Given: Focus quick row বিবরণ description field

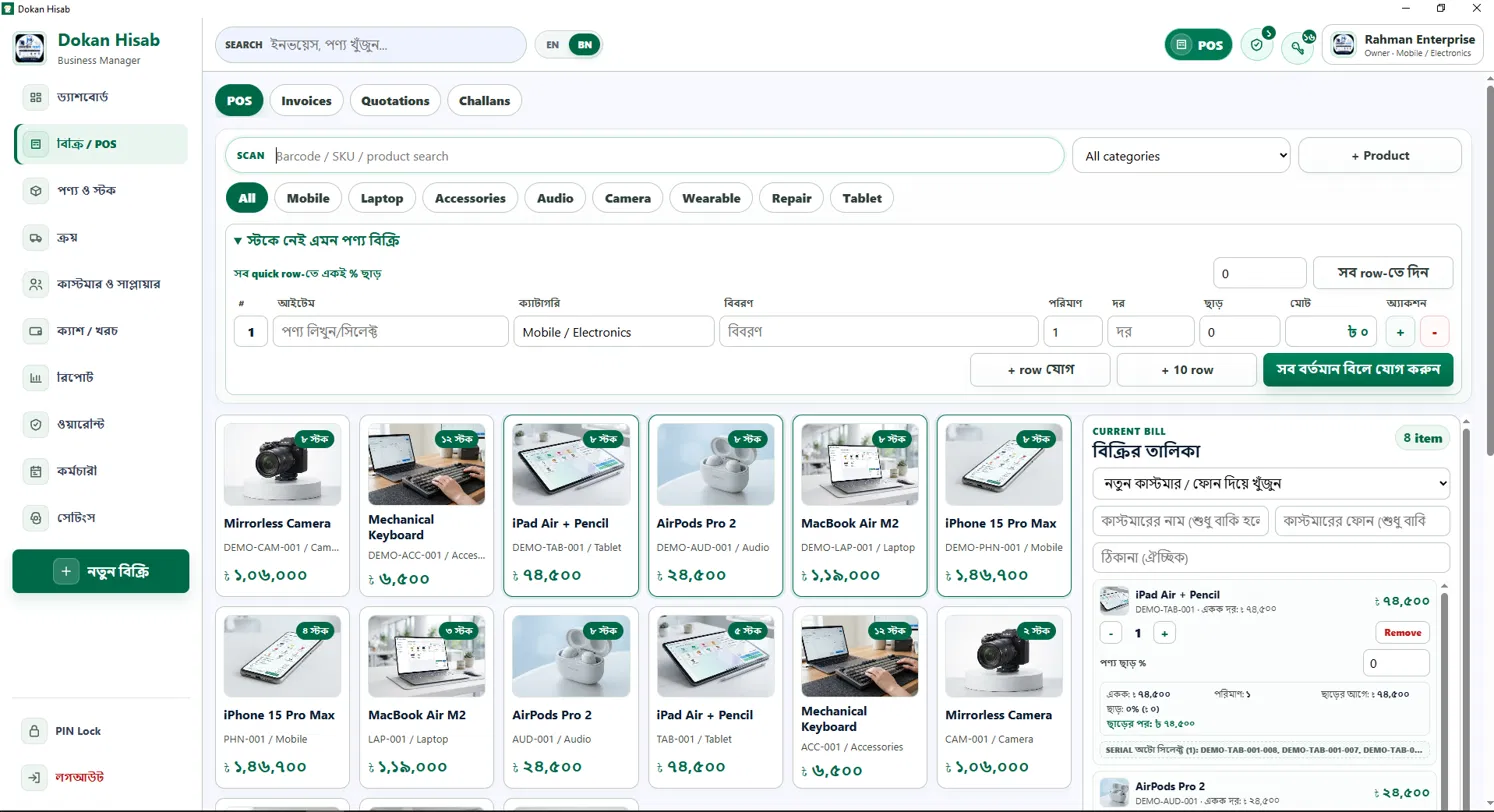Looking at the screenshot, I should (x=879, y=331).
